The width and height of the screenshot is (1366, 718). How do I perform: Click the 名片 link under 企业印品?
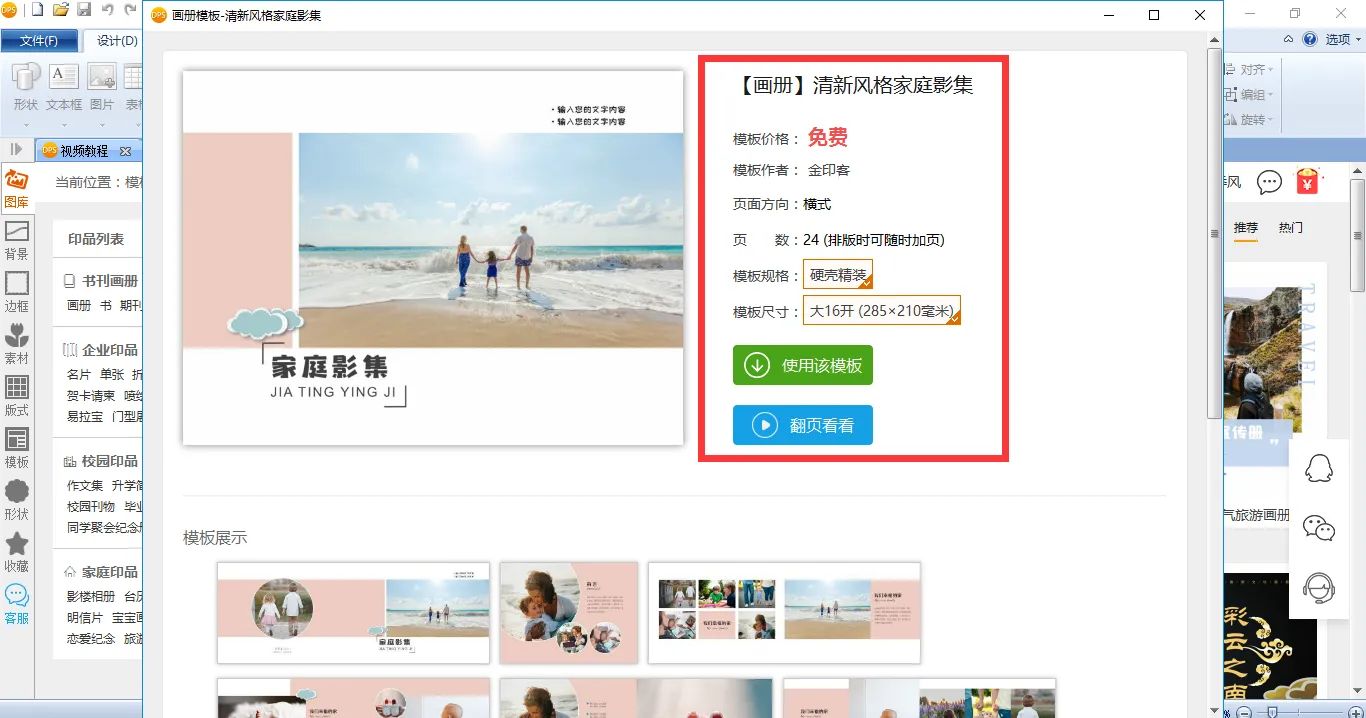(x=79, y=375)
